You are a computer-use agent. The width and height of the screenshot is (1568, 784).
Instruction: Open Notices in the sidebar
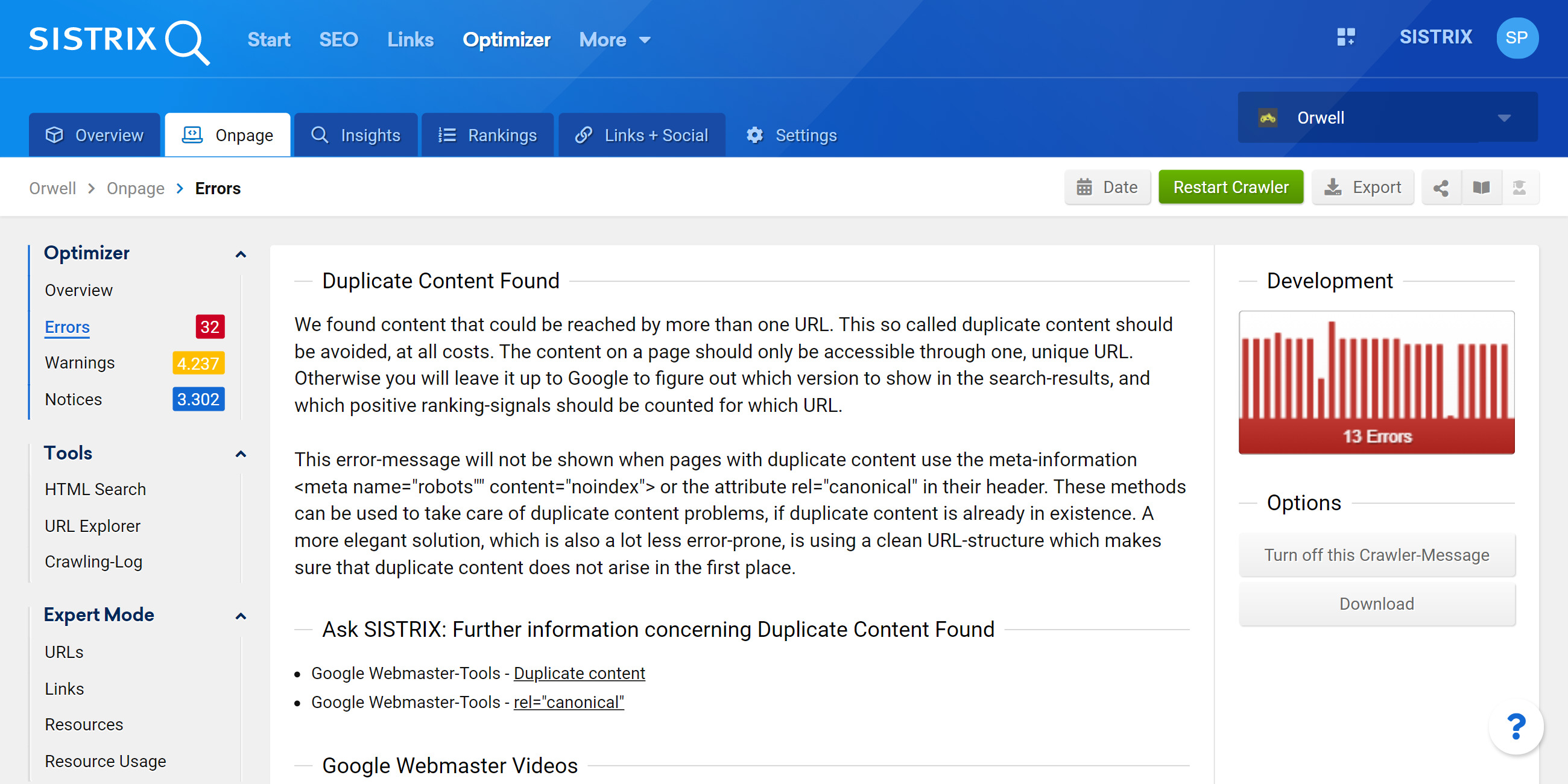click(x=73, y=399)
